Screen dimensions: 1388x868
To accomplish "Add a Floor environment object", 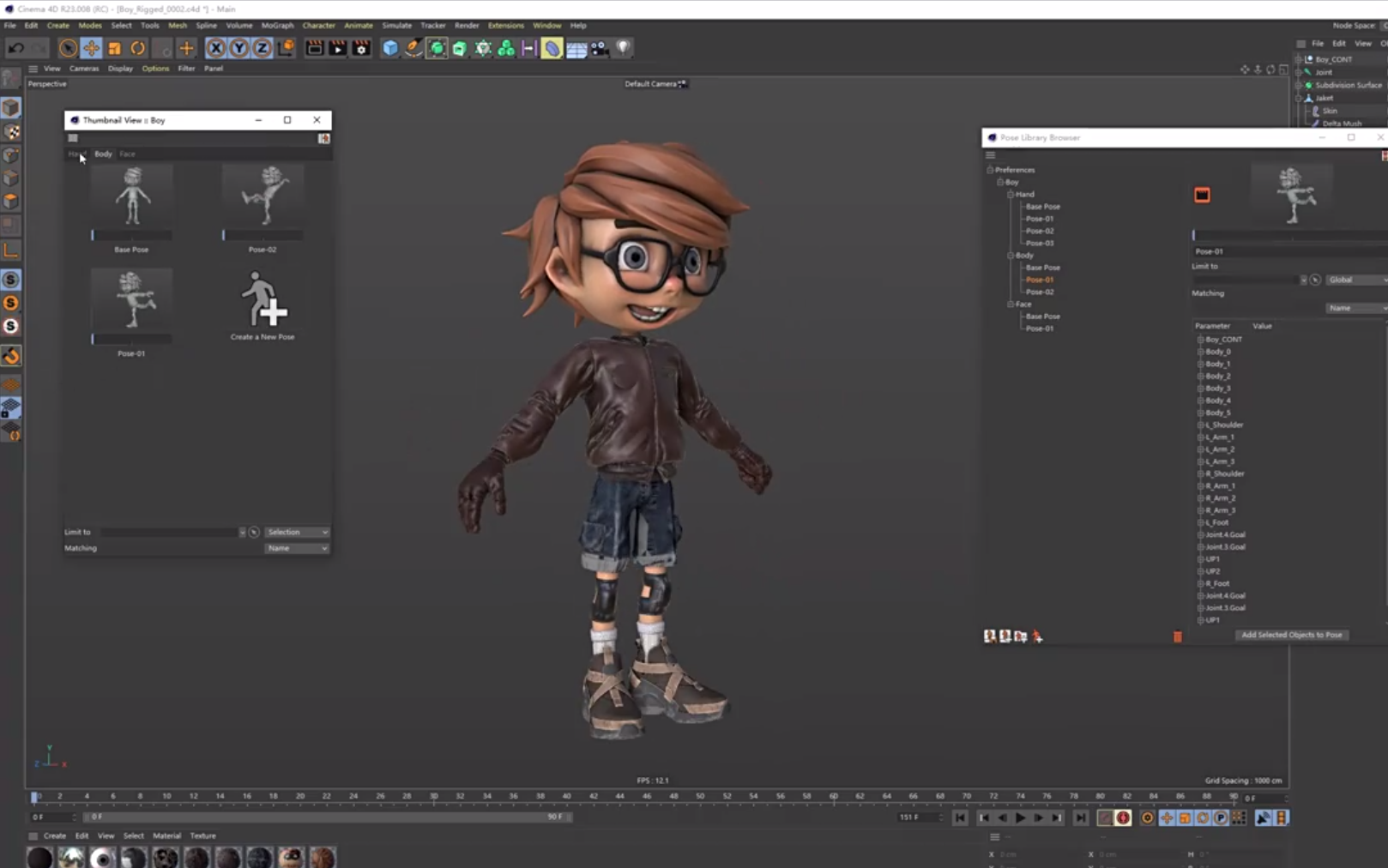I will point(576,48).
